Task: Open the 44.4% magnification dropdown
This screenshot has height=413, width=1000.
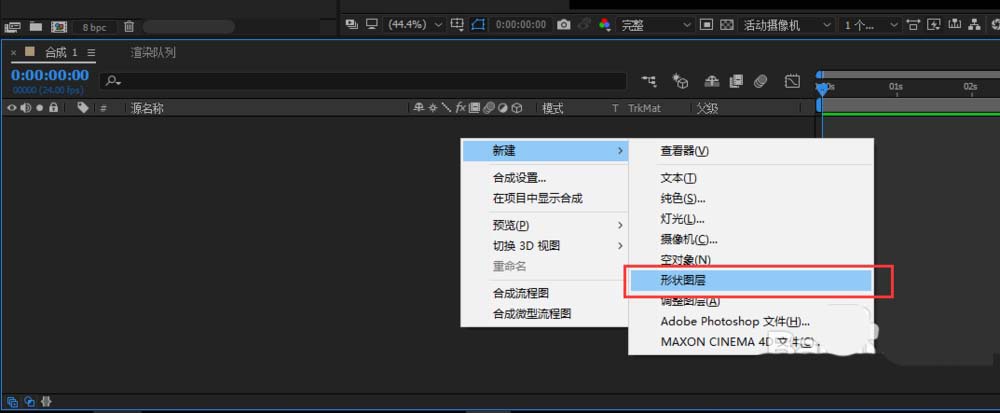Action: [416, 25]
